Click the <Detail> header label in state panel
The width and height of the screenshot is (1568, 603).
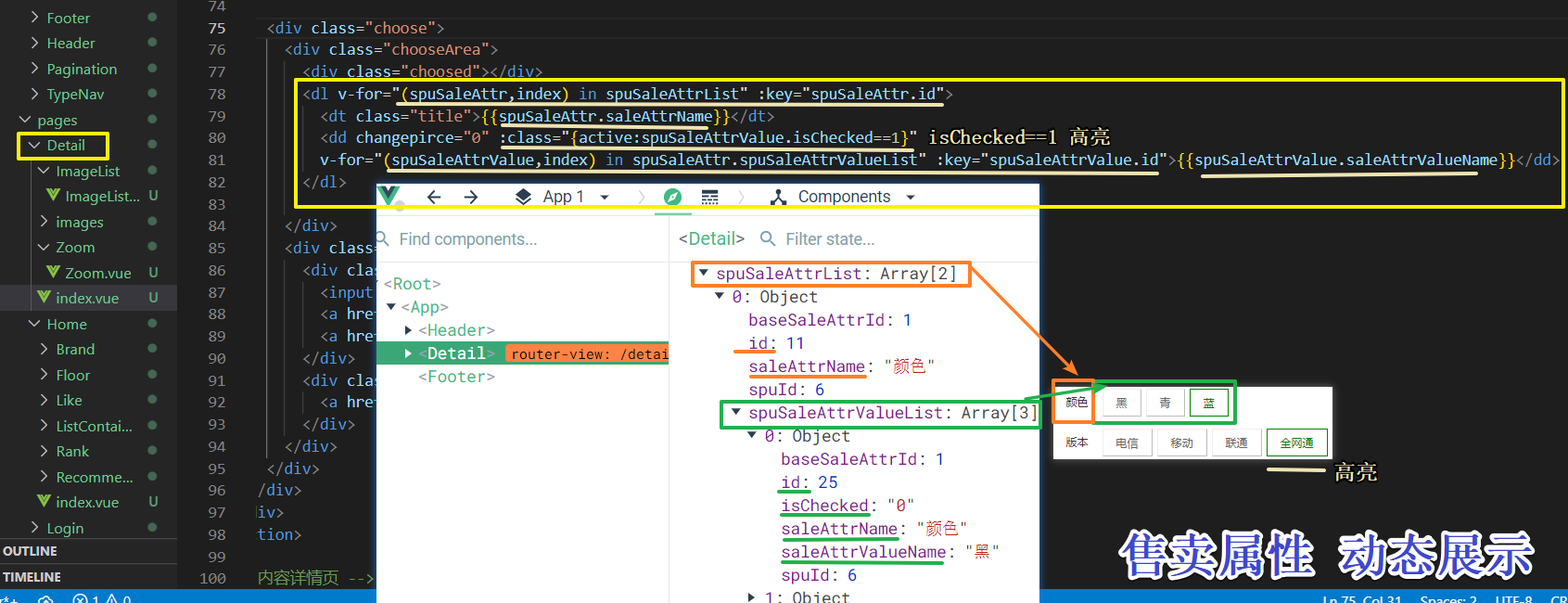click(711, 238)
